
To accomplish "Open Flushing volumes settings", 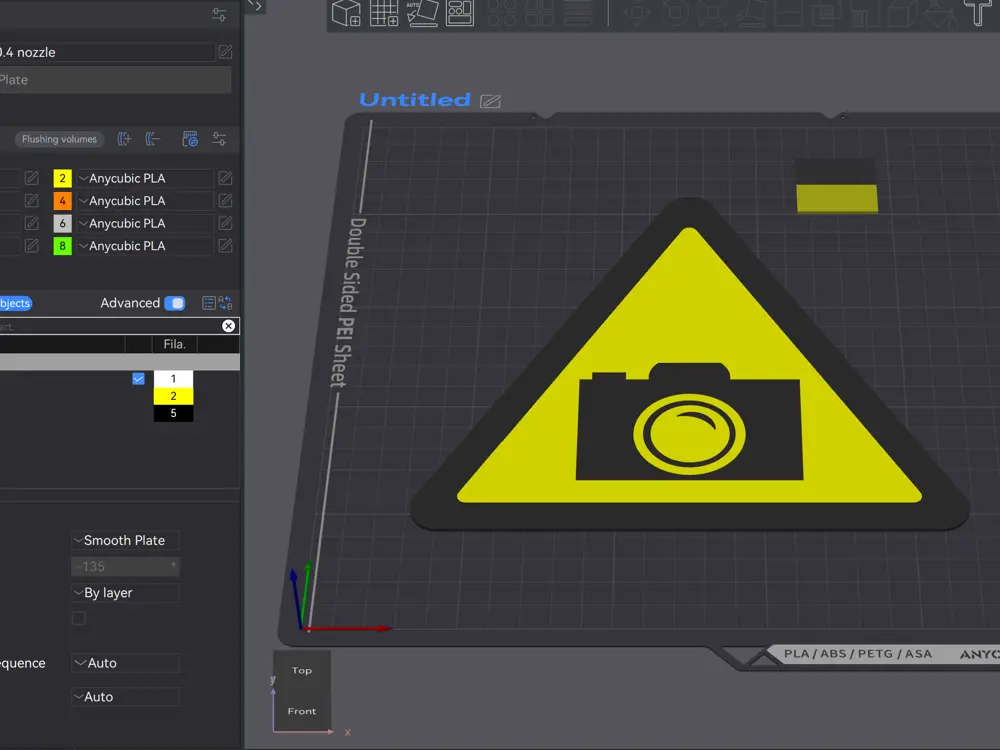I will (x=59, y=139).
